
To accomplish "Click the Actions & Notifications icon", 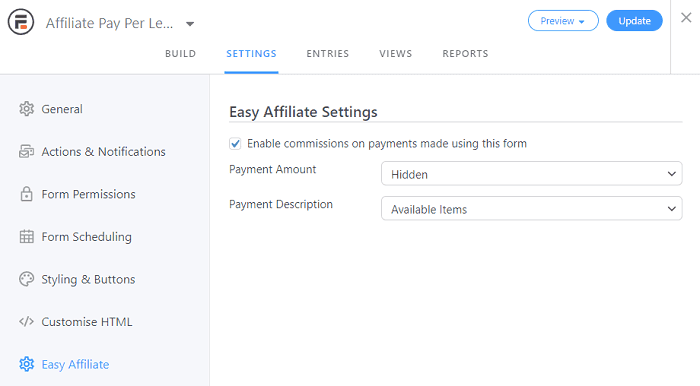I will pyautogui.click(x=26, y=151).
